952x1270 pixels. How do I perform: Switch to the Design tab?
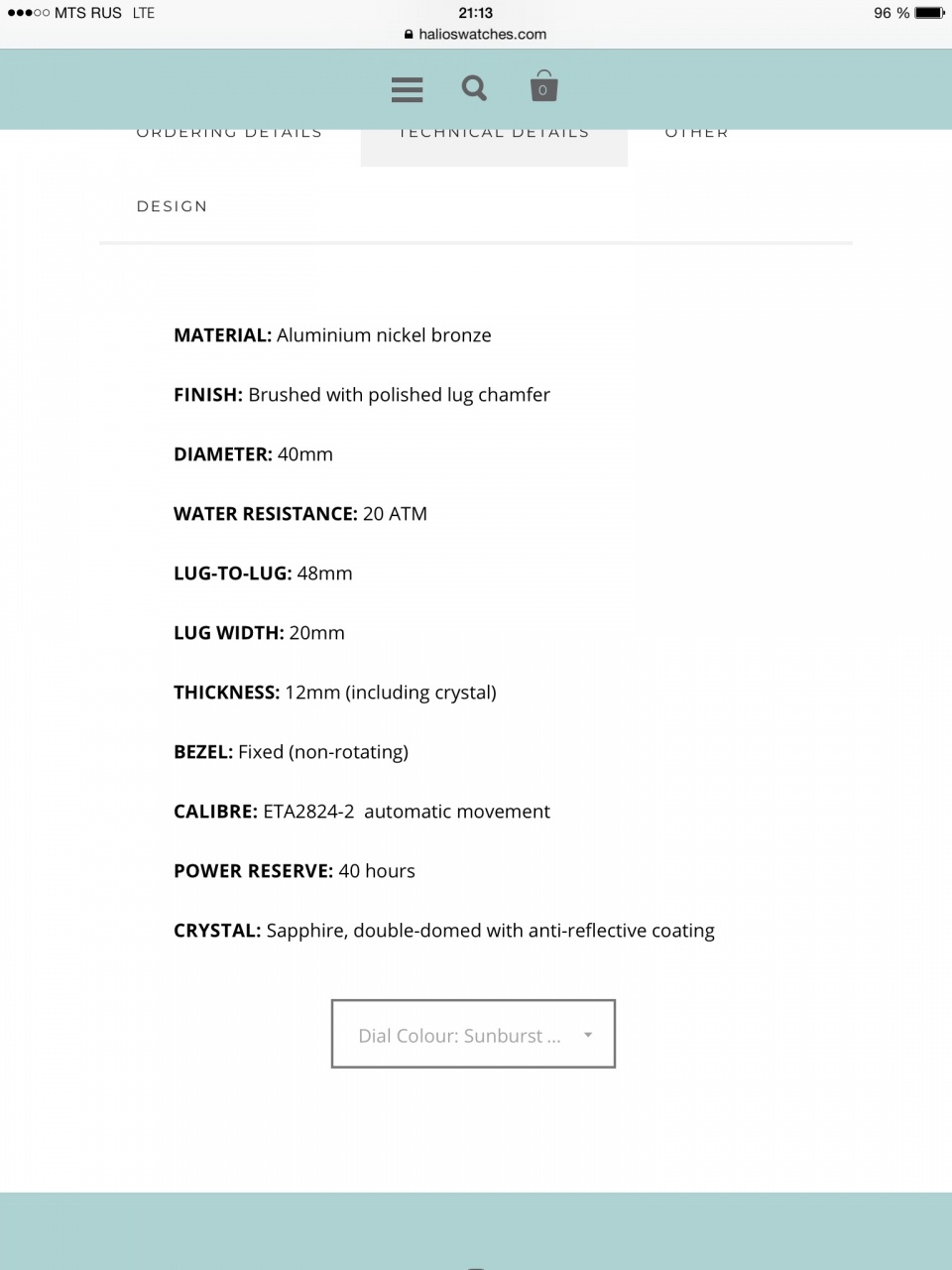(x=173, y=206)
